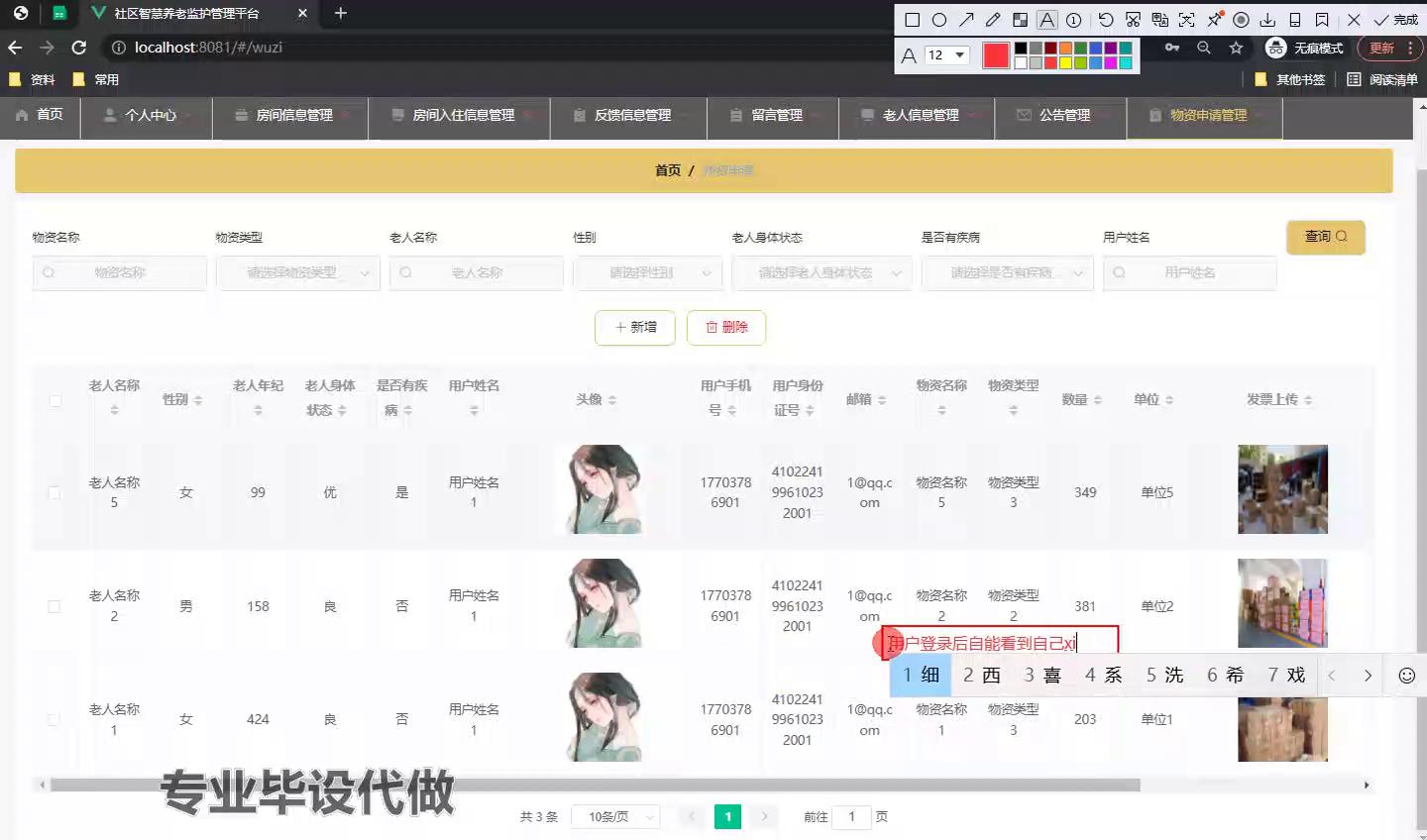This screenshot has height=840, width=1427.
Task: Tick the checkbox for 老人名称 2 row
Action: click(55, 606)
